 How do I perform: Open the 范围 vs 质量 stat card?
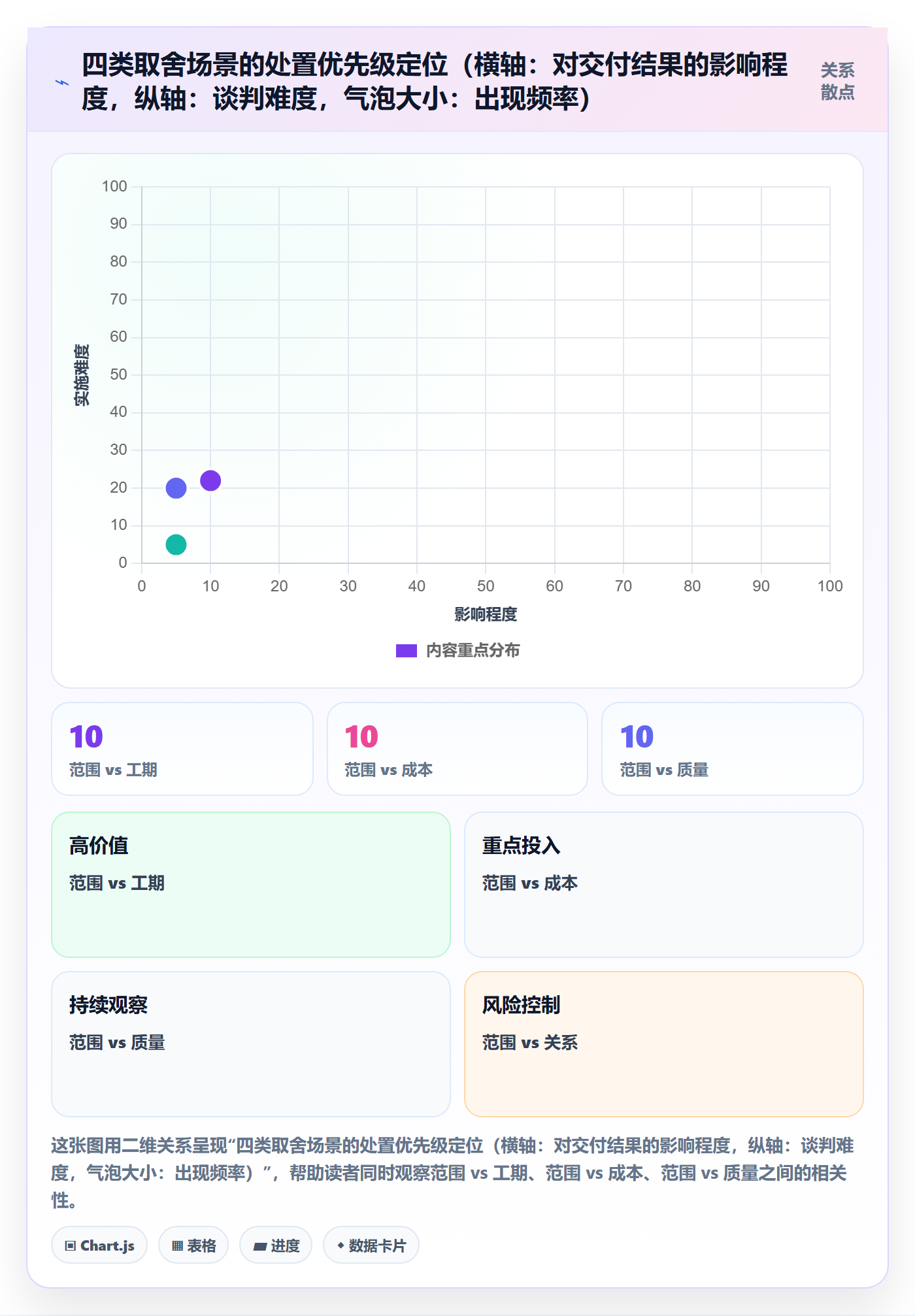tap(733, 749)
